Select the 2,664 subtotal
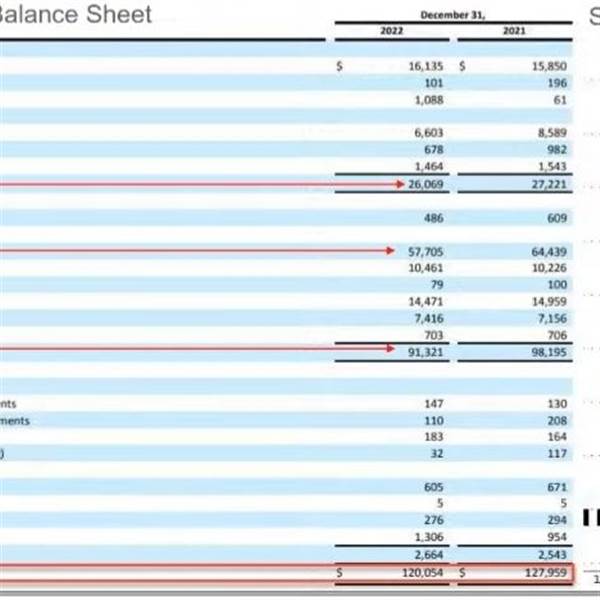Screen dimensions: 600x600 point(429,555)
